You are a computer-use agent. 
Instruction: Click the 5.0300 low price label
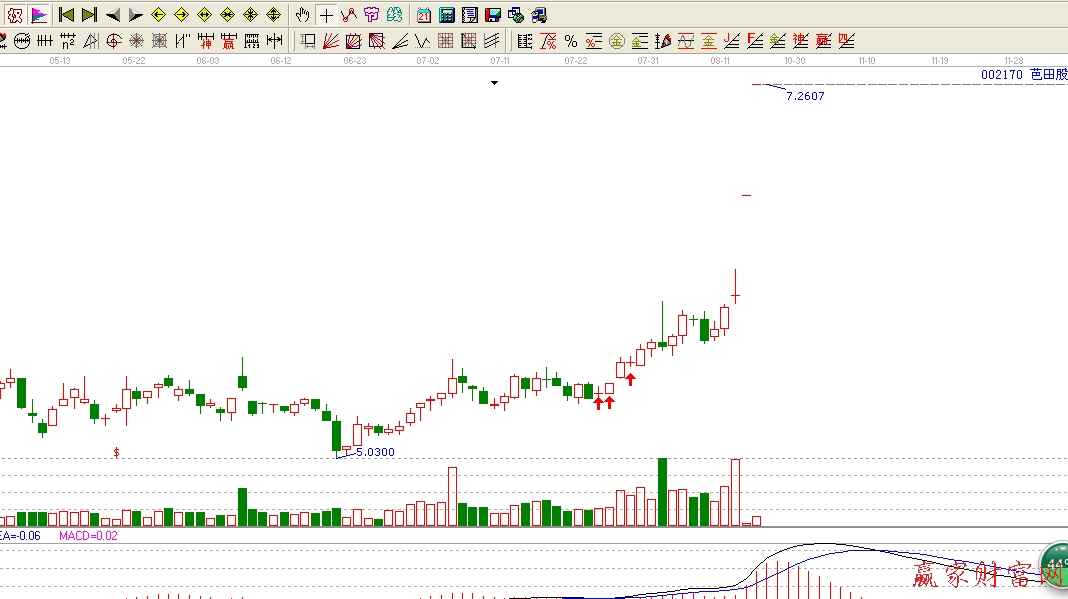[375, 452]
